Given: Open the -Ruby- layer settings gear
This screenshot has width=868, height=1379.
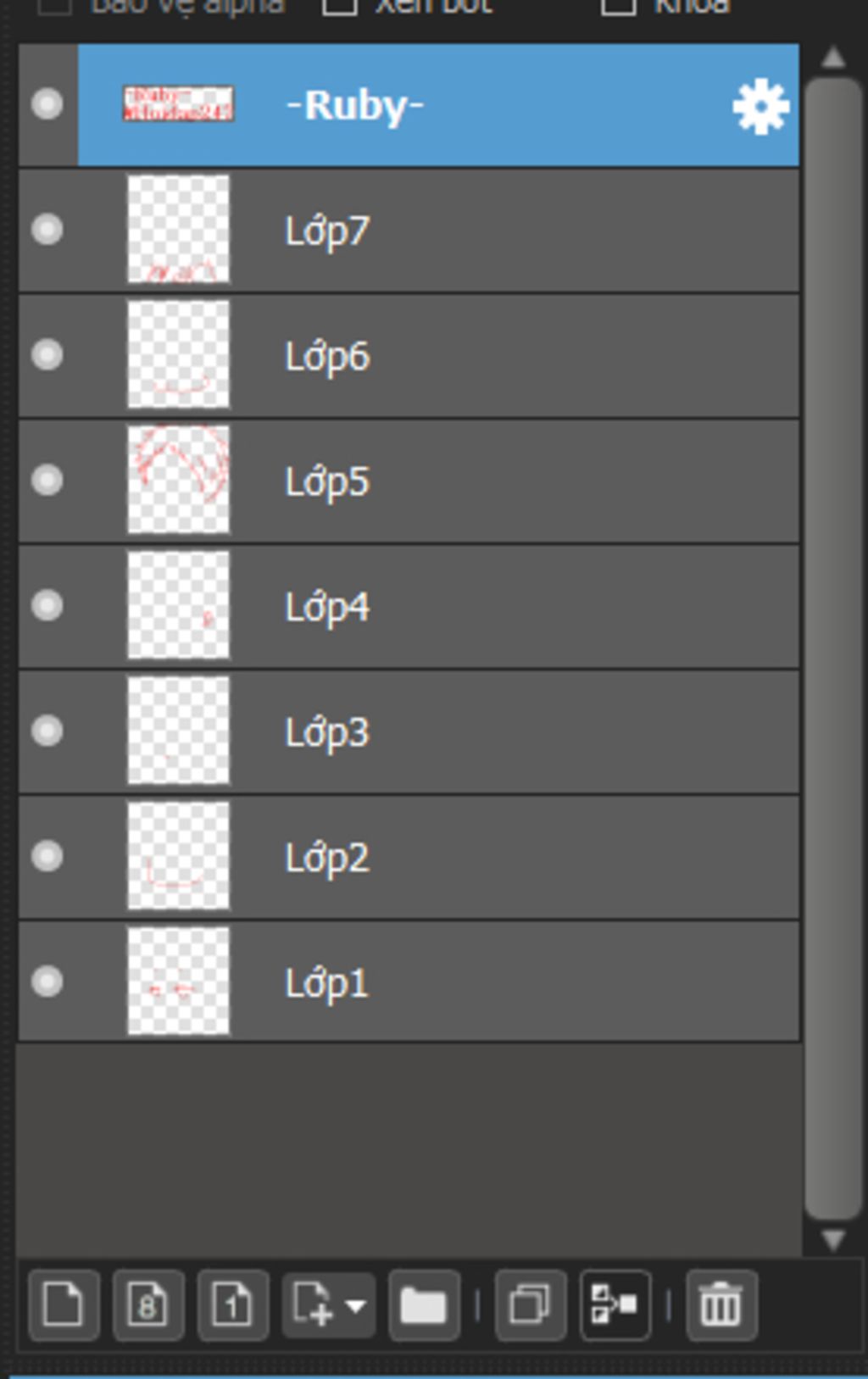Looking at the screenshot, I should [x=760, y=106].
